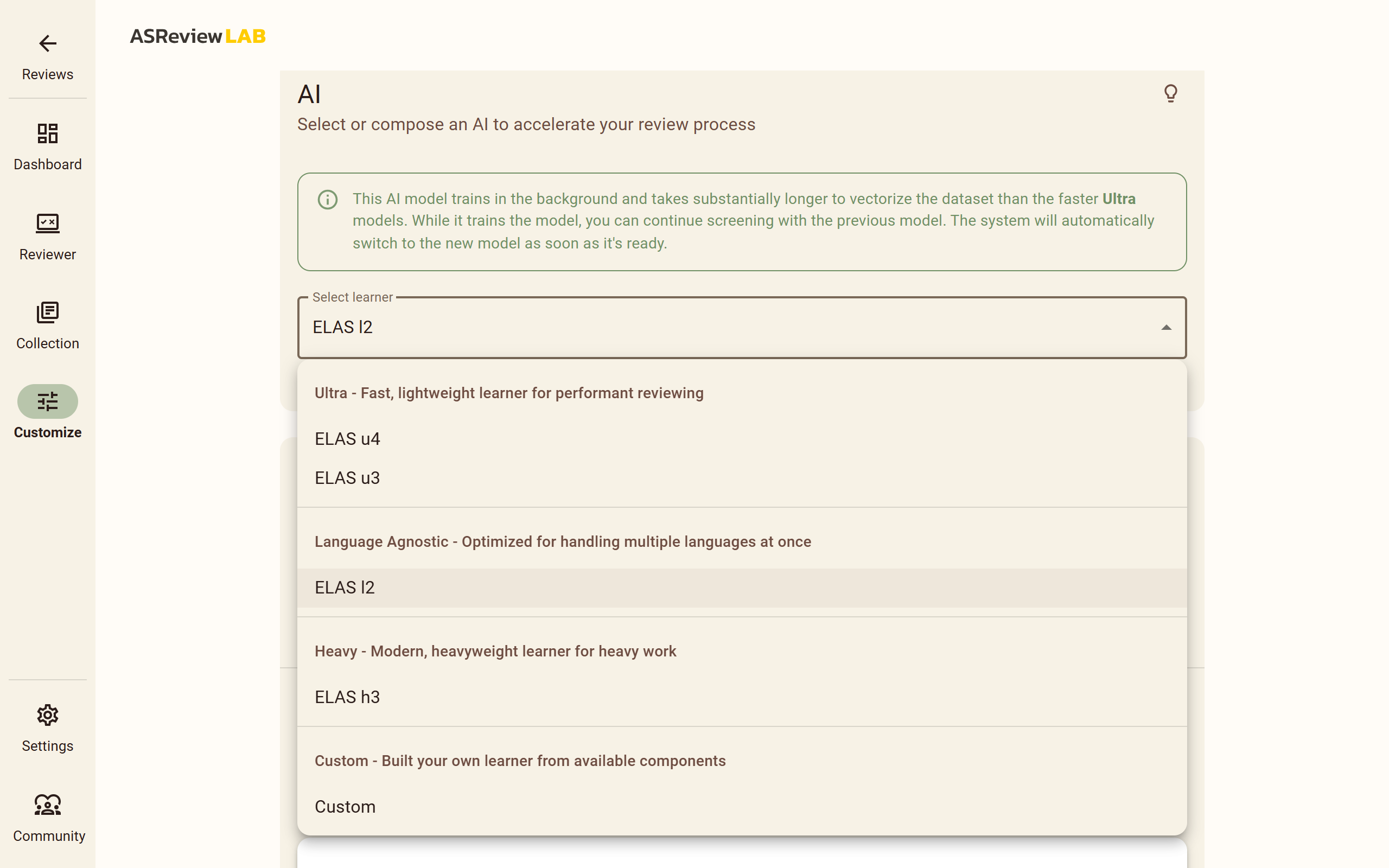Open the Collection library icon

click(x=48, y=313)
